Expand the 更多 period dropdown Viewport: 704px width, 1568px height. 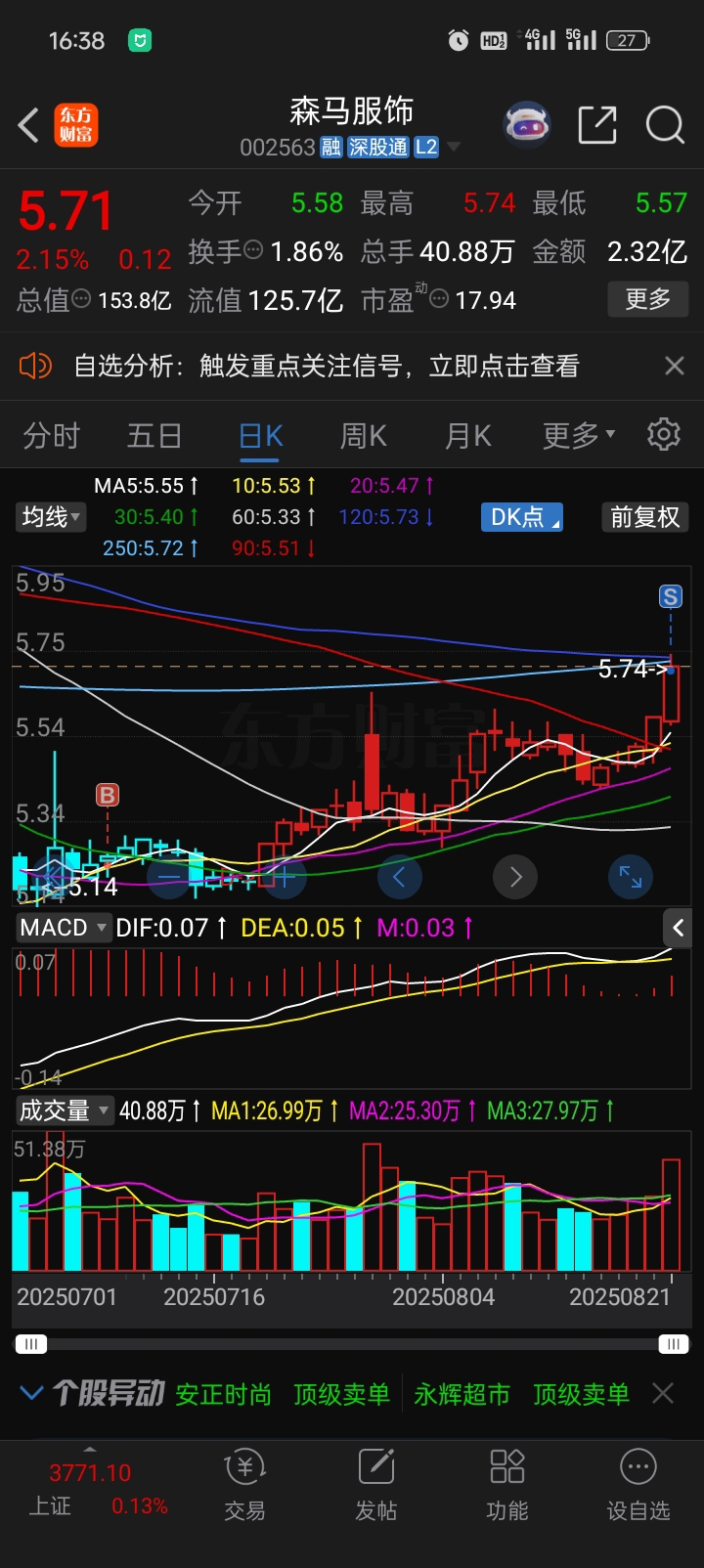pos(579,435)
